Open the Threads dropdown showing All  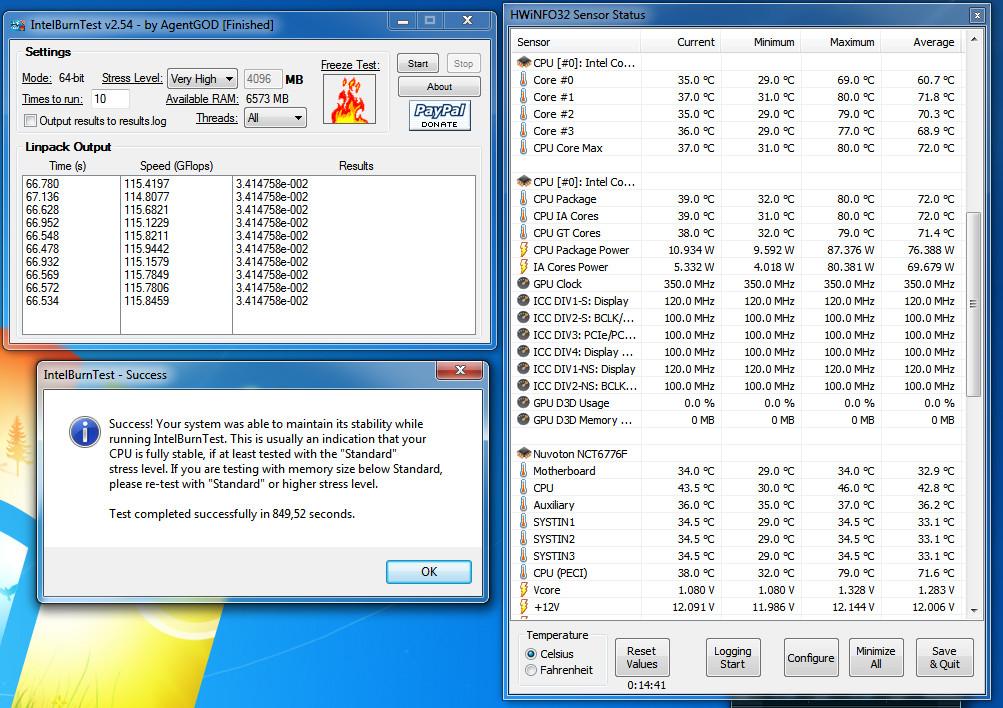275,118
